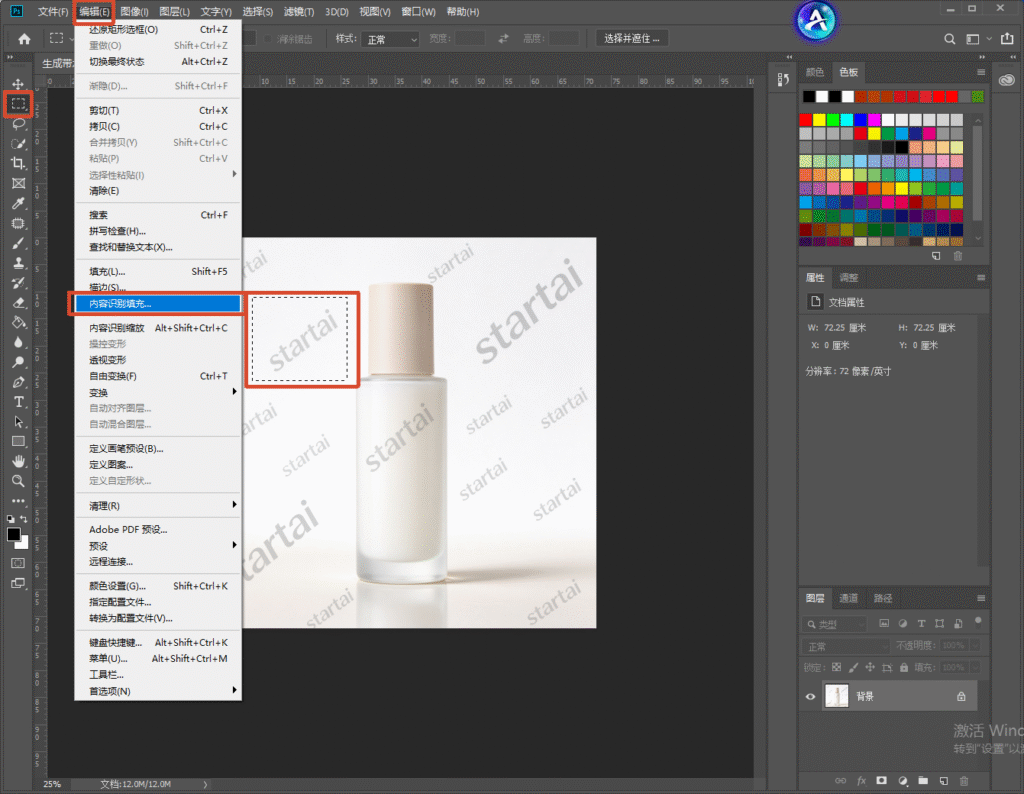Hide the 背景 layer with eye icon
This screenshot has width=1024, height=794.
point(810,697)
